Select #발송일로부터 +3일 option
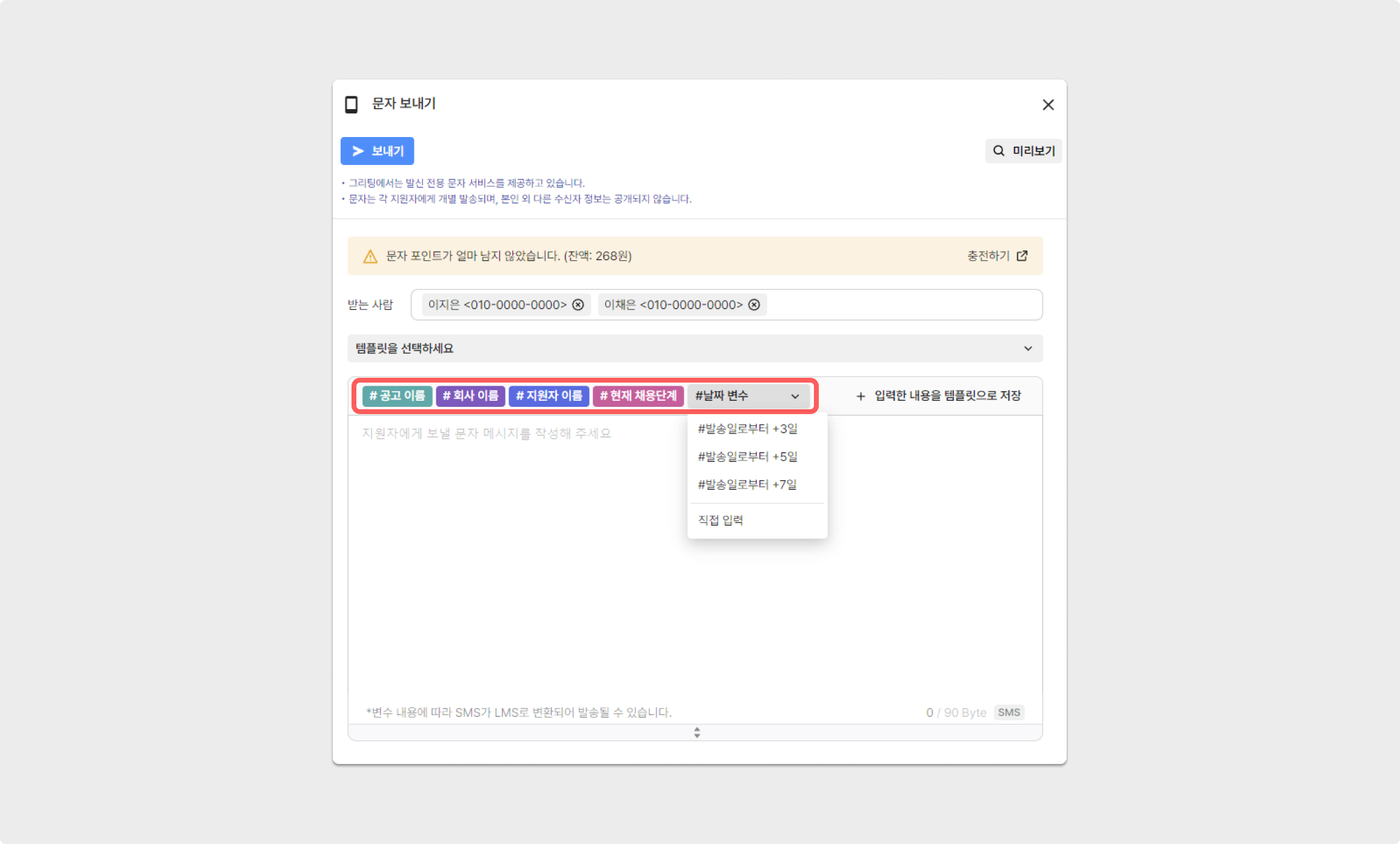This screenshot has height=844, width=1400. [x=747, y=429]
